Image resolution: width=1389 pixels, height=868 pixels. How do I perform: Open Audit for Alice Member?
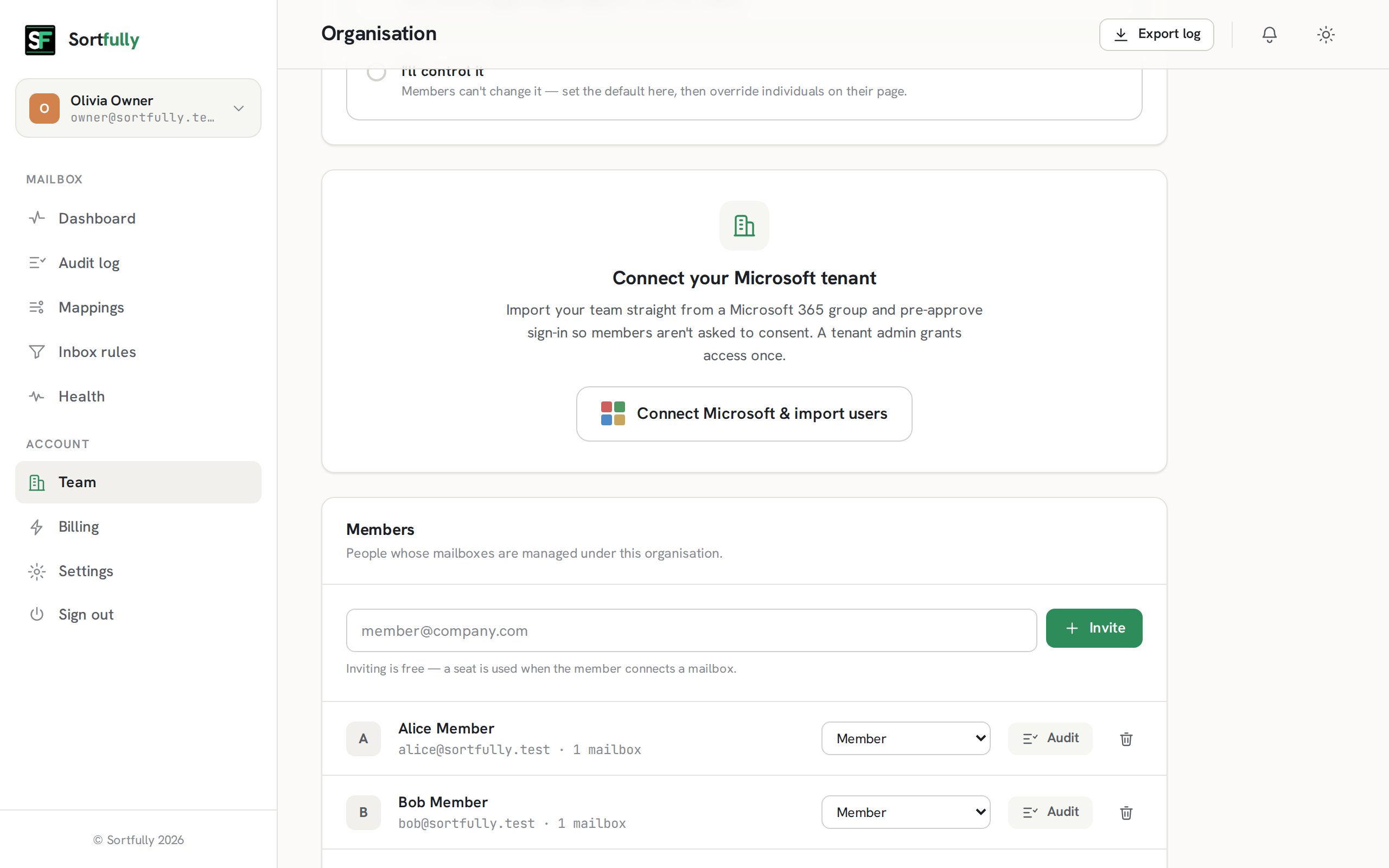(x=1050, y=738)
